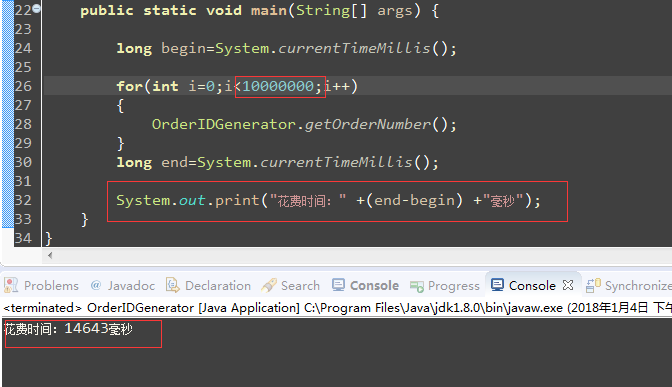Click the monitor icon on the active Console tab

(497, 285)
